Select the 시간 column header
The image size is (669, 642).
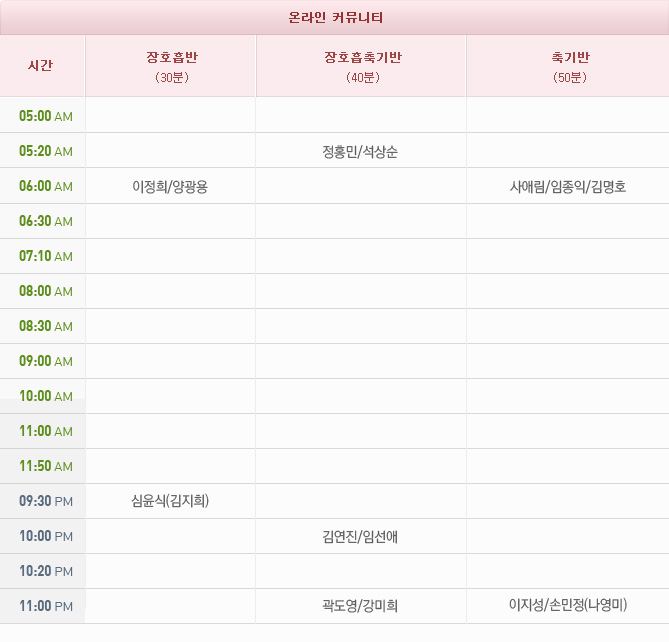[42, 66]
